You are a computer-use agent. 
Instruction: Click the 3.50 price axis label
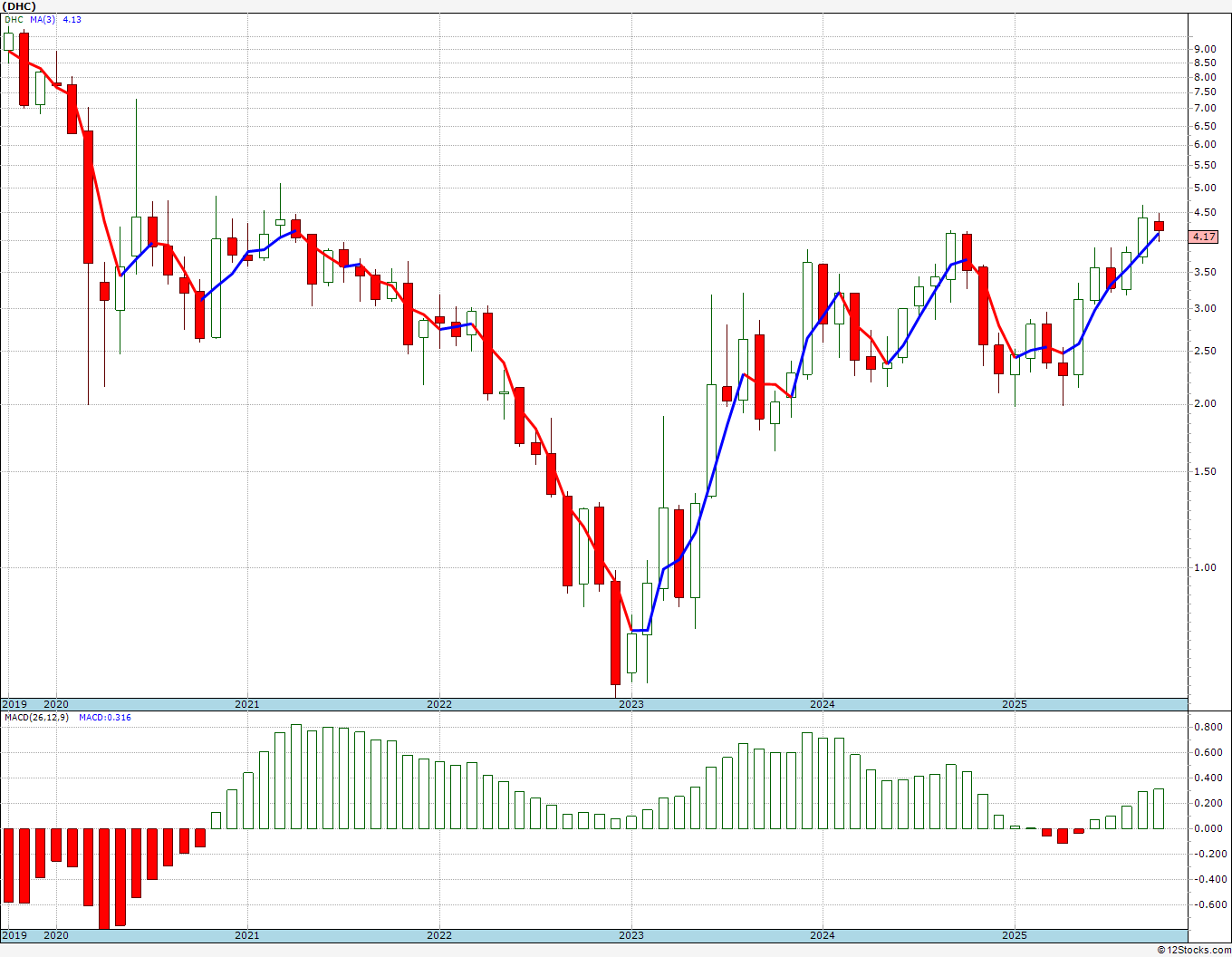[x=1205, y=272]
